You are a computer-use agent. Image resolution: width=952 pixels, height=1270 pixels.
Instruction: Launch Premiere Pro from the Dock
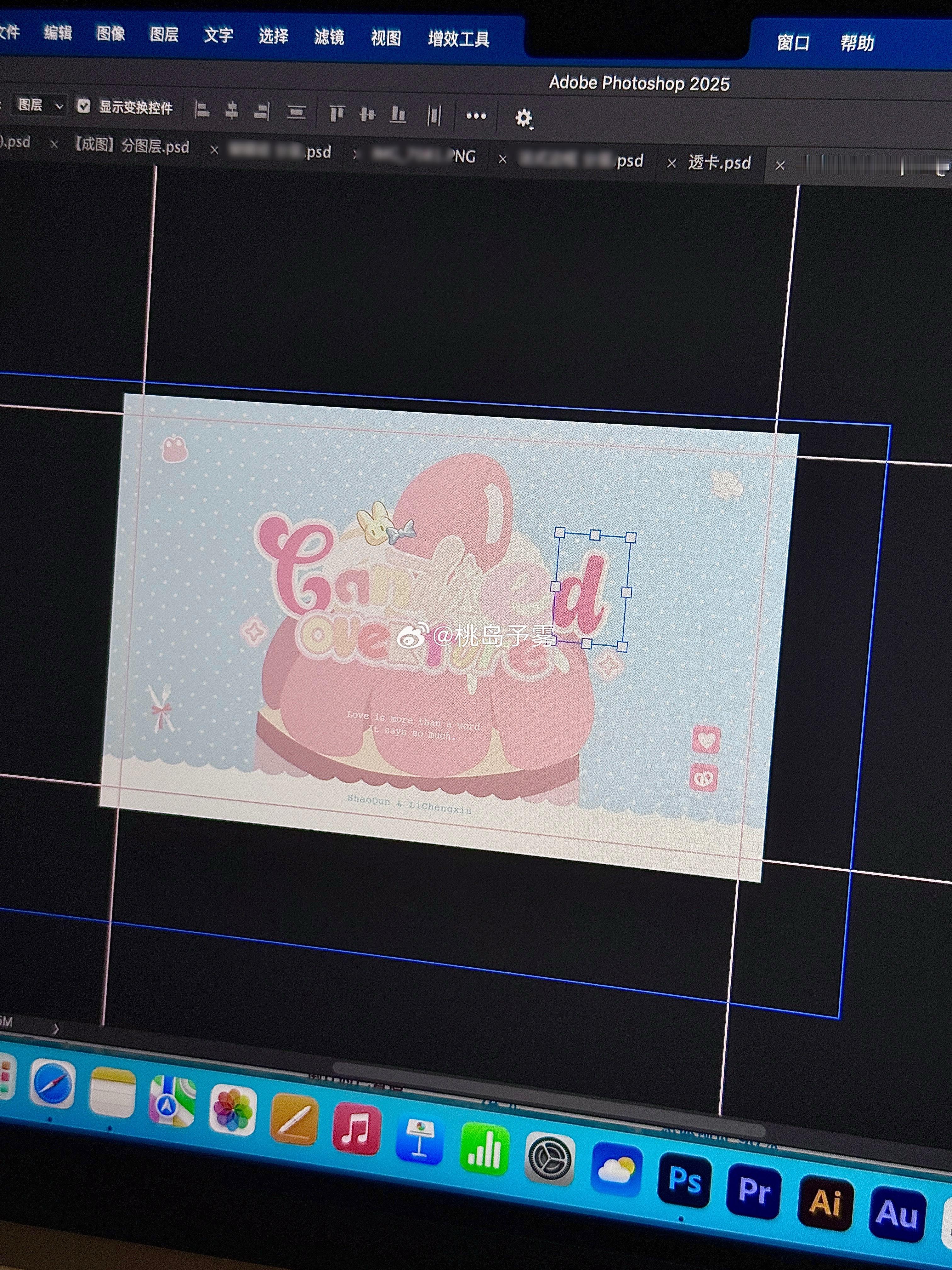tap(753, 1192)
